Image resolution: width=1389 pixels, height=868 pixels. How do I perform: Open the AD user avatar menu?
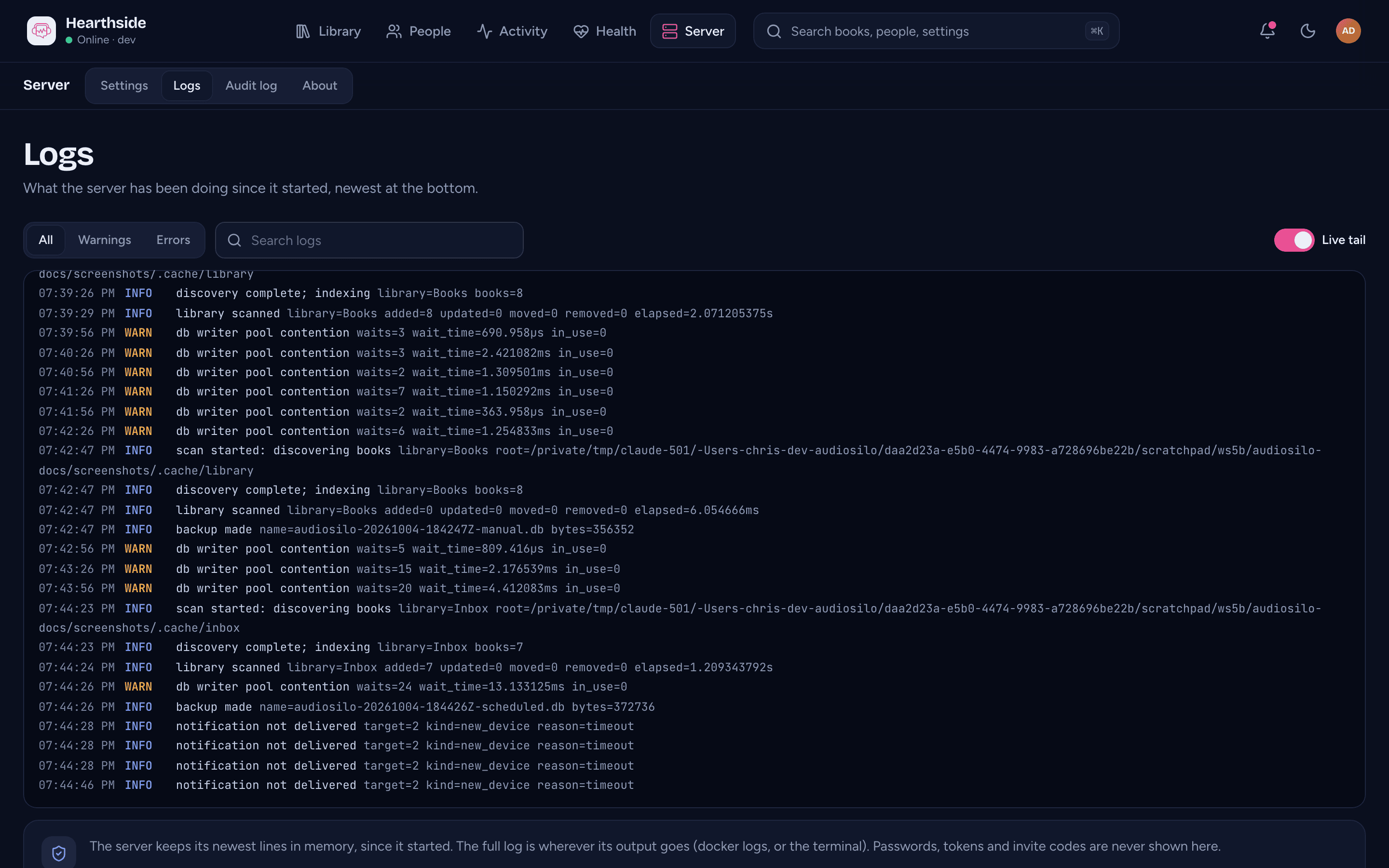[1348, 31]
